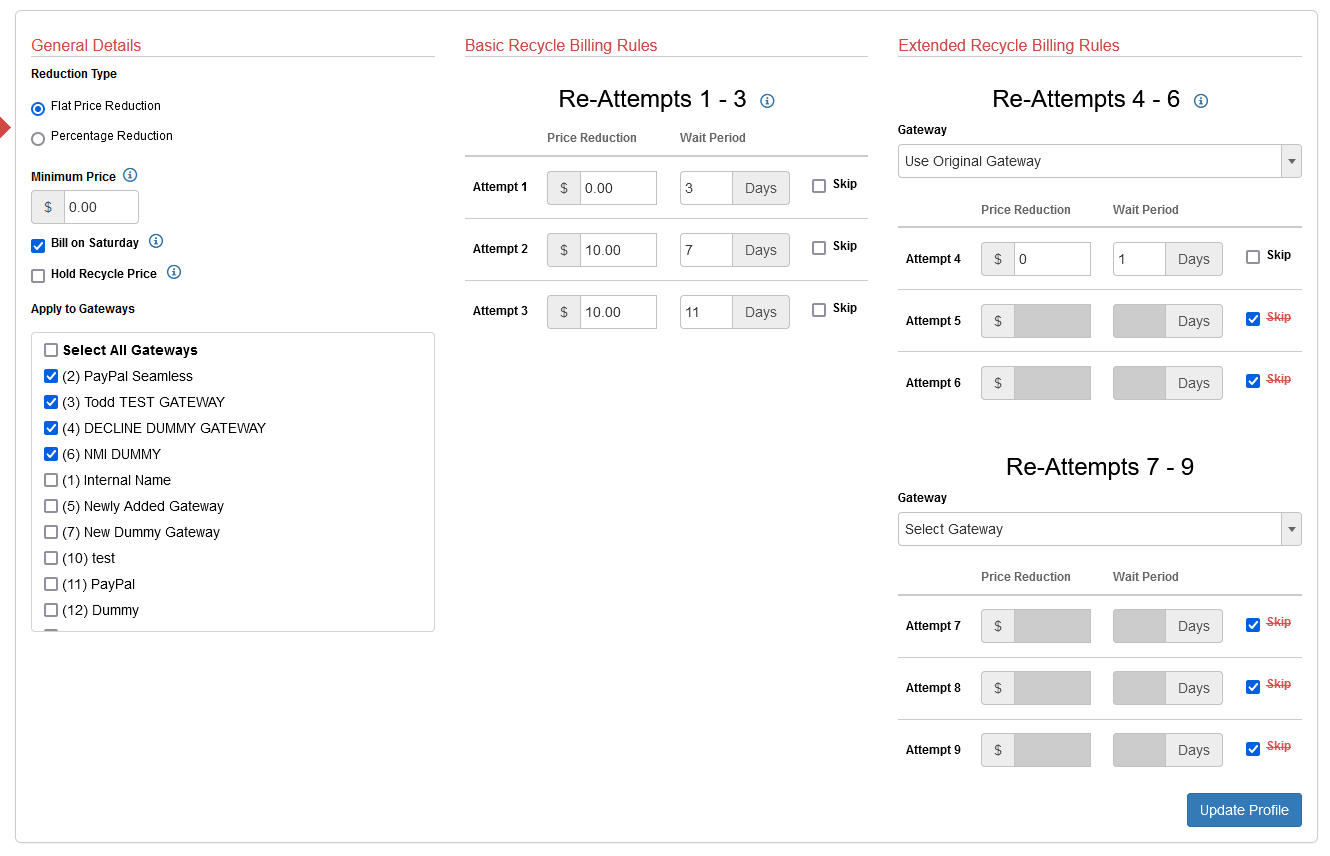Enable Hold Recycle Price checkbox
This screenshot has height=856, width=1330.
(38, 276)
